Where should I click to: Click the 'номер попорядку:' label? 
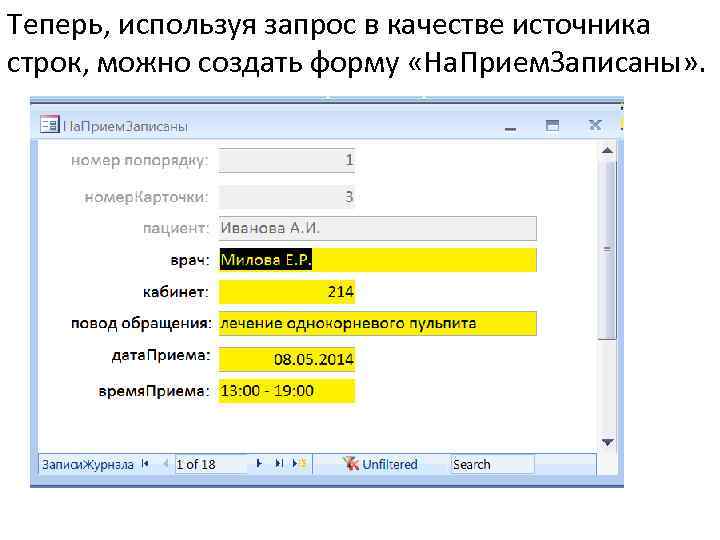pos(140,161)
